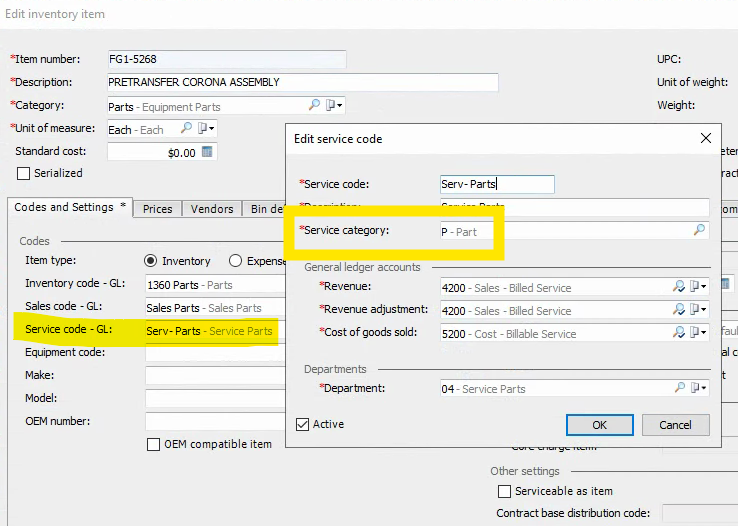738x526 pixels.
Task: Expand Department quick-menu dropdown
Action: pos(698,388)
